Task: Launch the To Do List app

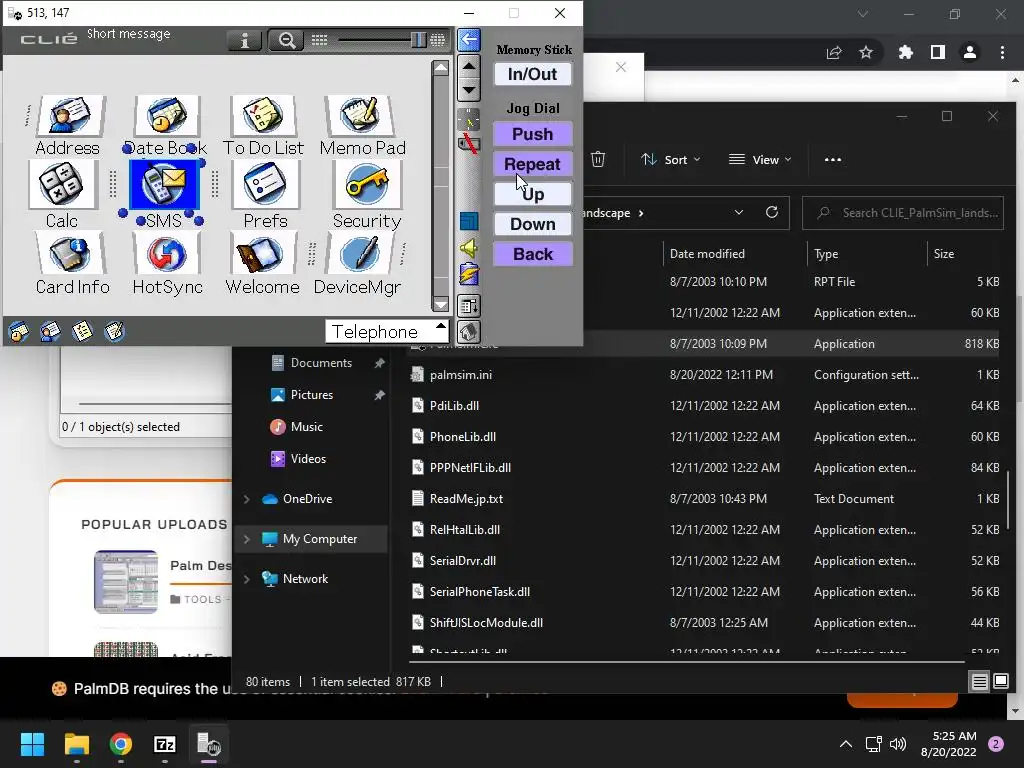Action: (x=263, y=126)
